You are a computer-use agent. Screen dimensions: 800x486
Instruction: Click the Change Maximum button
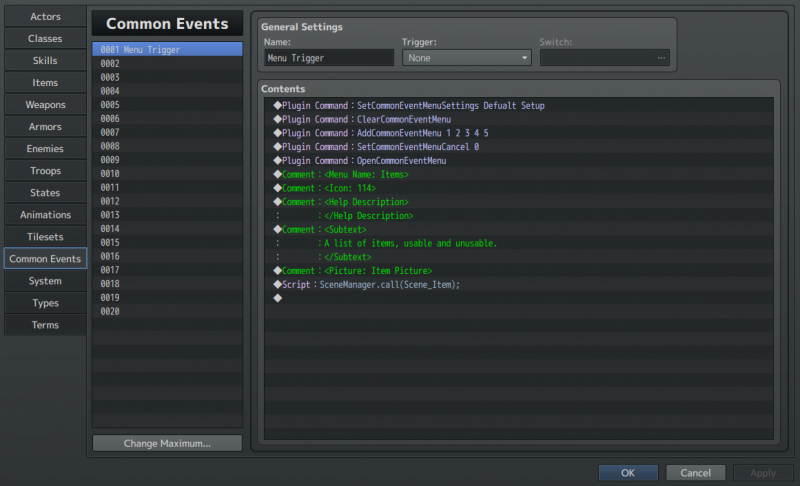167,443
